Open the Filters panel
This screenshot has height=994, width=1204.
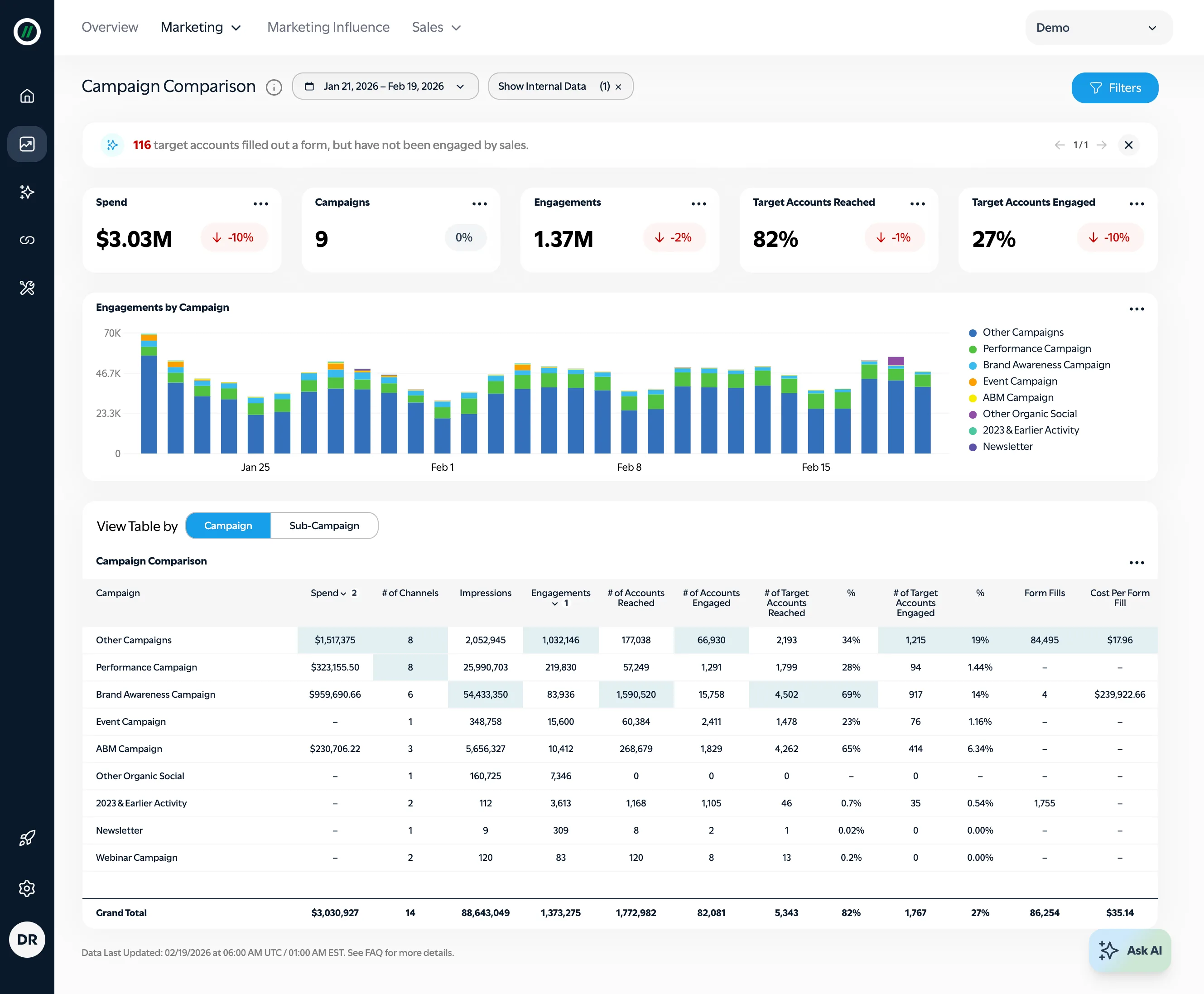click(1114, 87)
